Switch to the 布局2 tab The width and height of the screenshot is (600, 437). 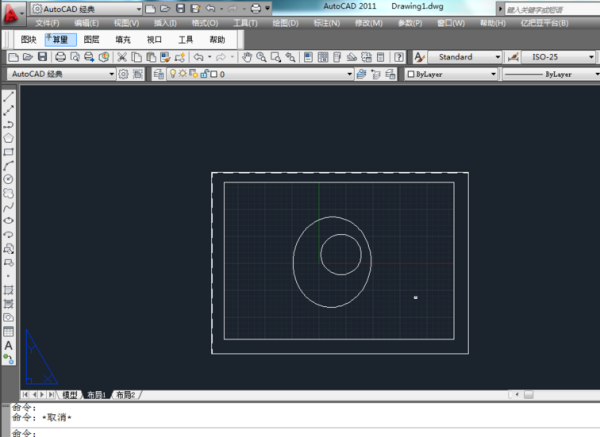(x=126, y=395)
